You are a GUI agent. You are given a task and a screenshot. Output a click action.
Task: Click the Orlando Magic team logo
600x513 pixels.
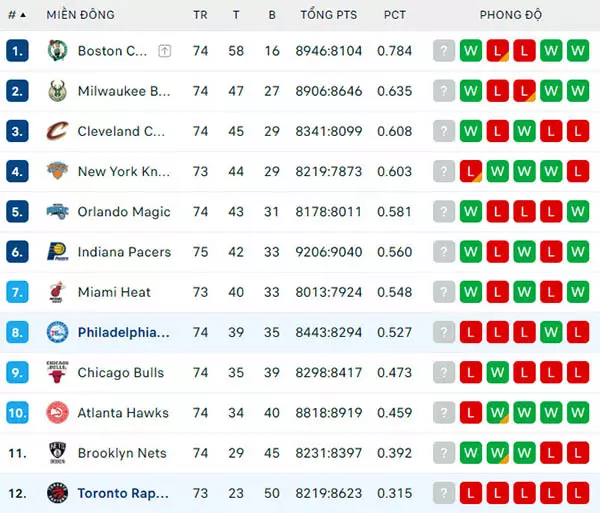coord(57,212)
